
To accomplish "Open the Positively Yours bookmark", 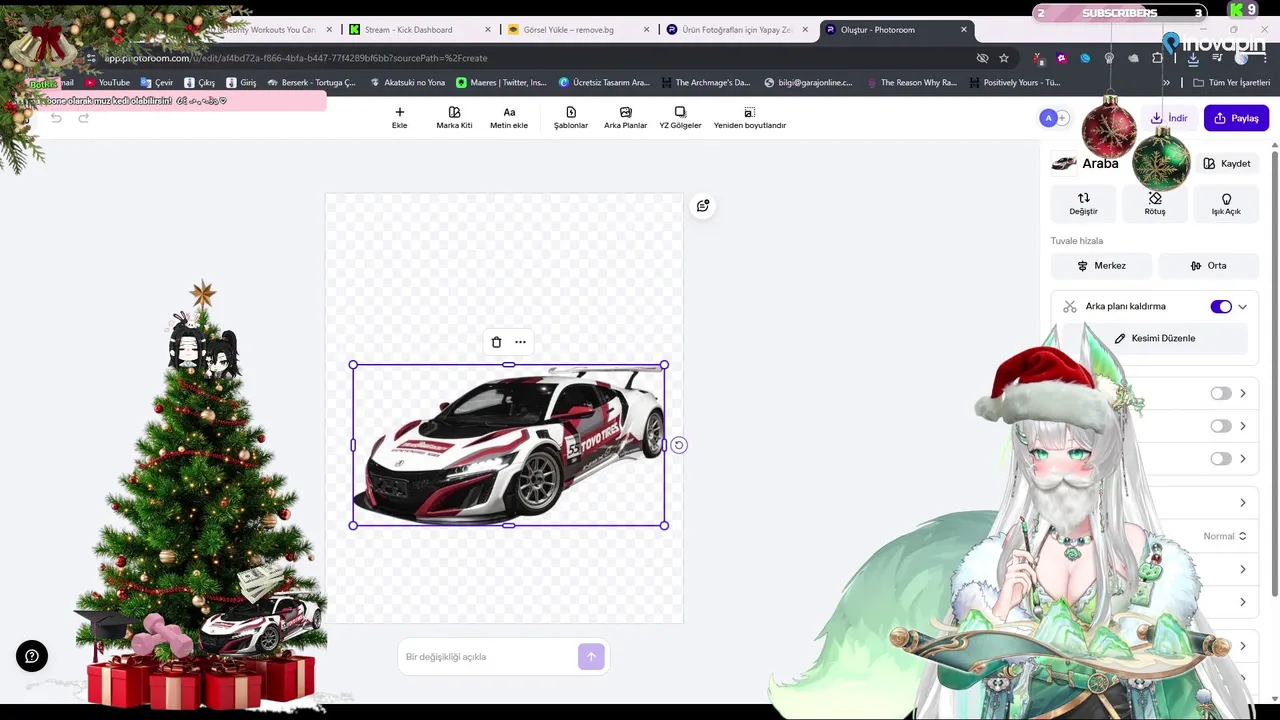I will [x=1014, y=83].
